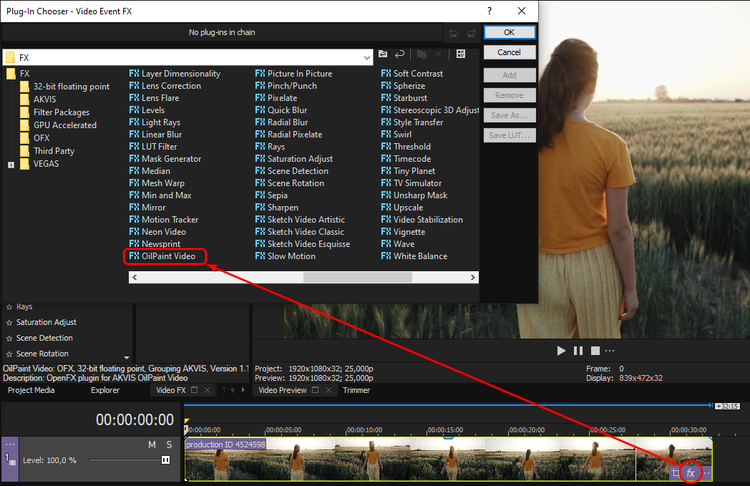Switch to the Video FX tab
This screenshot has height=486, width=750.
(171, 390)
